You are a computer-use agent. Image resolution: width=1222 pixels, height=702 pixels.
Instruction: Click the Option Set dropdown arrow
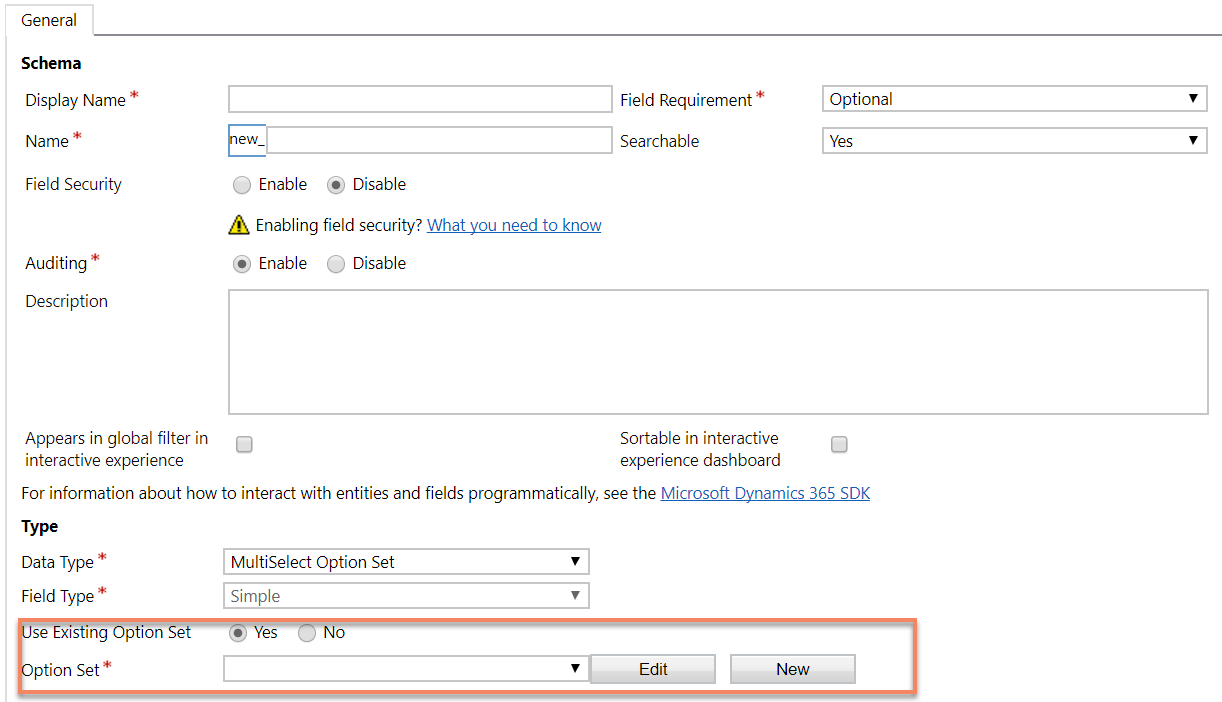[577, 668]
